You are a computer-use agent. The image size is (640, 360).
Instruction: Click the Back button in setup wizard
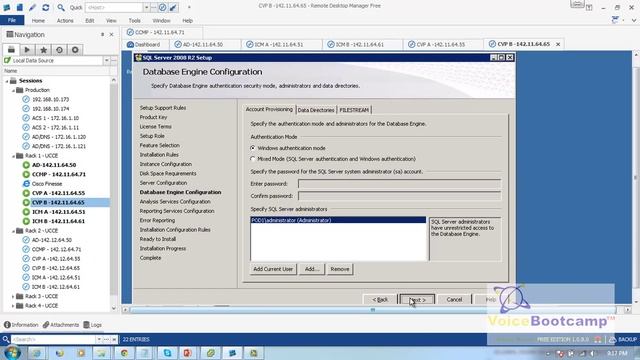[380, 300]
